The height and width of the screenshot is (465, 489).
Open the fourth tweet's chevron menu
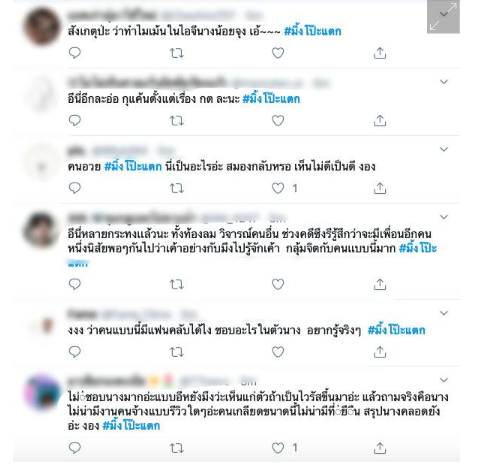coord(444,217)
